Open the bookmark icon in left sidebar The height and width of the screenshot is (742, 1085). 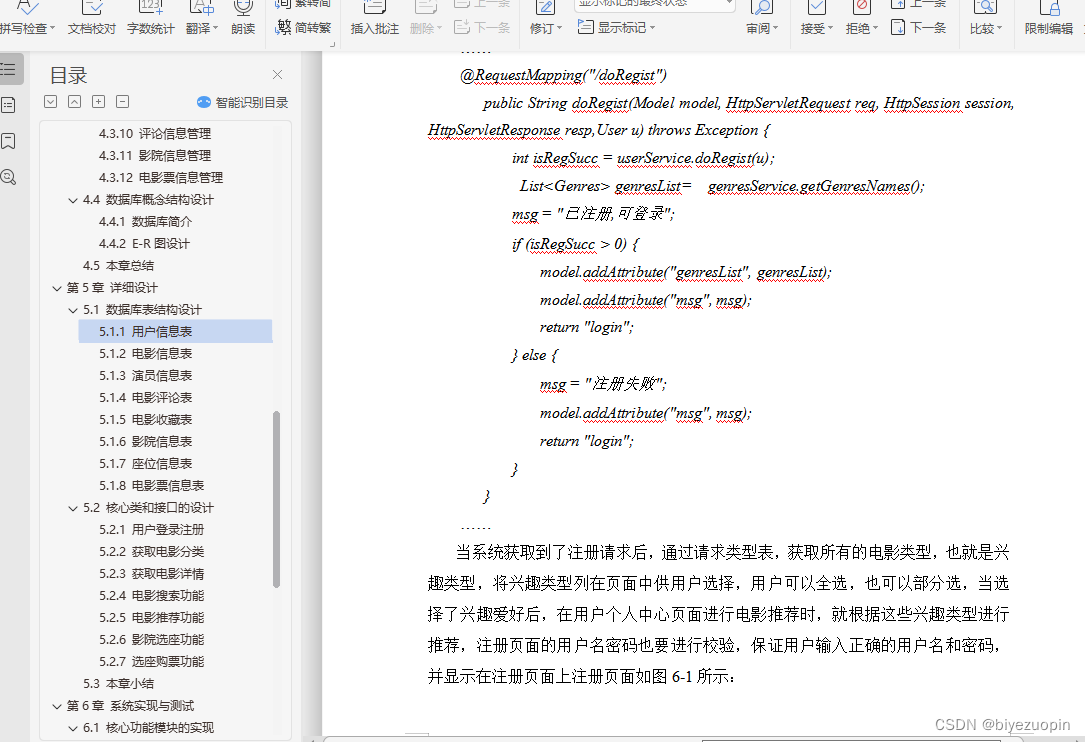[x=8, y=141]
